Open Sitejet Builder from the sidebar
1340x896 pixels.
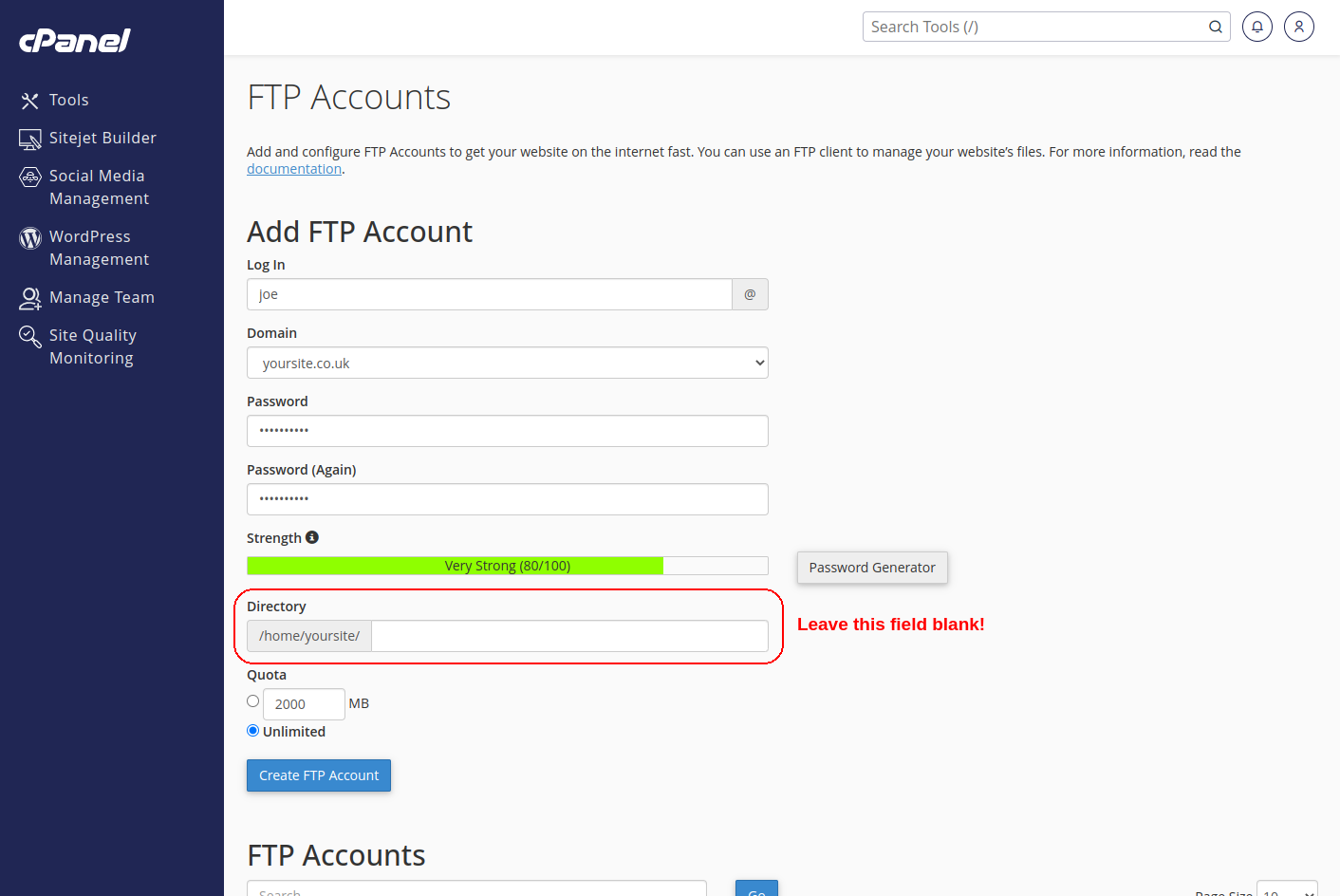pyautogui.click(x=29, y=138)
